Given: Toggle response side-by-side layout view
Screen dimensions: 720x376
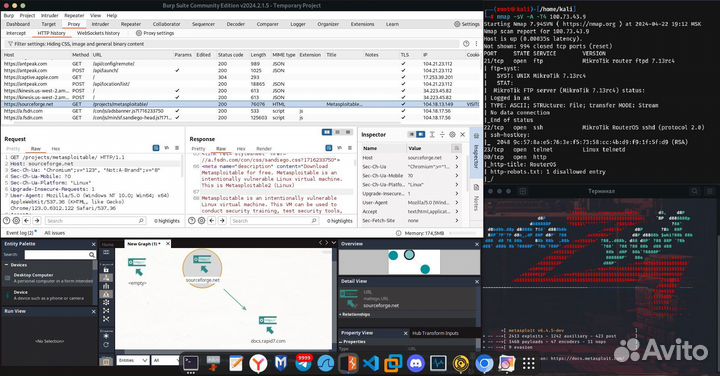Looking at the screenshot, I should pos(327,132).
